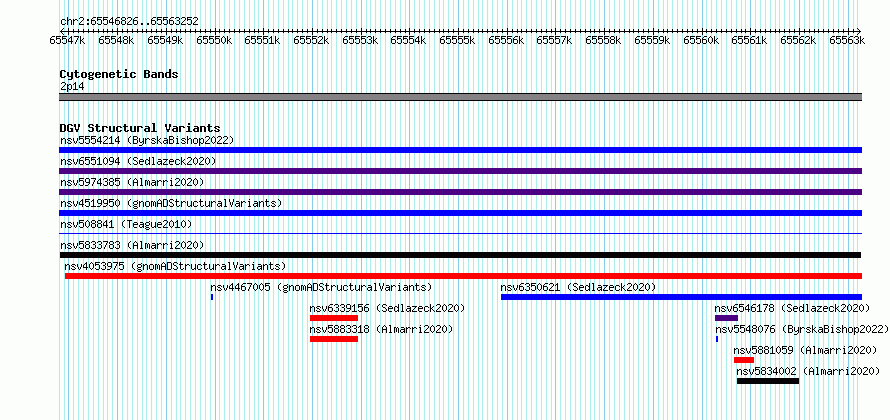
Task: Select the blue nsv6350621 variant bar
Action: [681, 297]
